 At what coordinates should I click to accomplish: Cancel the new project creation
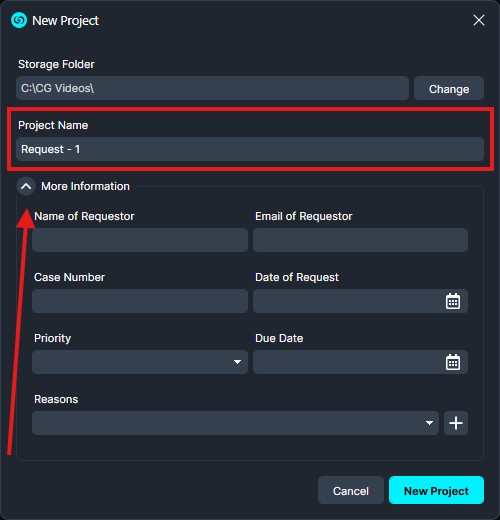point(351,491)
